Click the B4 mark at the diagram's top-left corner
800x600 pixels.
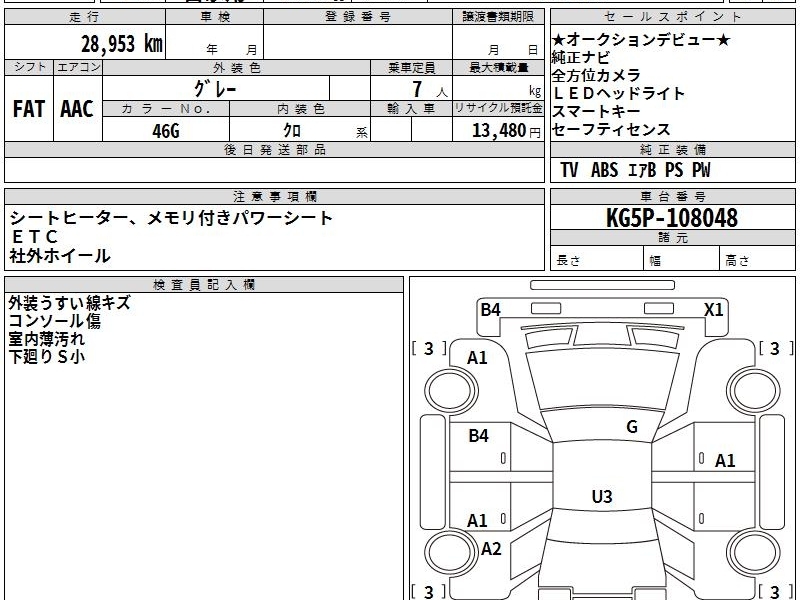490,310
